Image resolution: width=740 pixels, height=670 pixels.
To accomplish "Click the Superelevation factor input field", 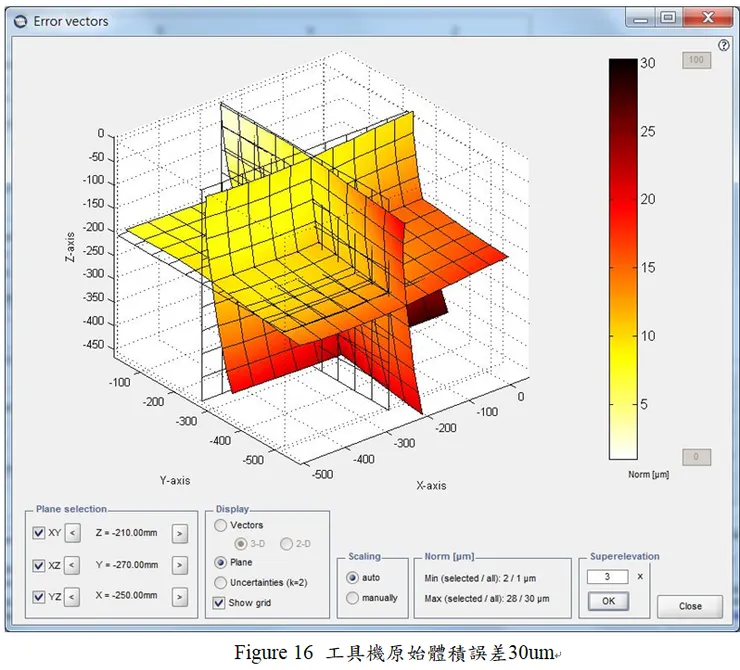I will 607,577.
